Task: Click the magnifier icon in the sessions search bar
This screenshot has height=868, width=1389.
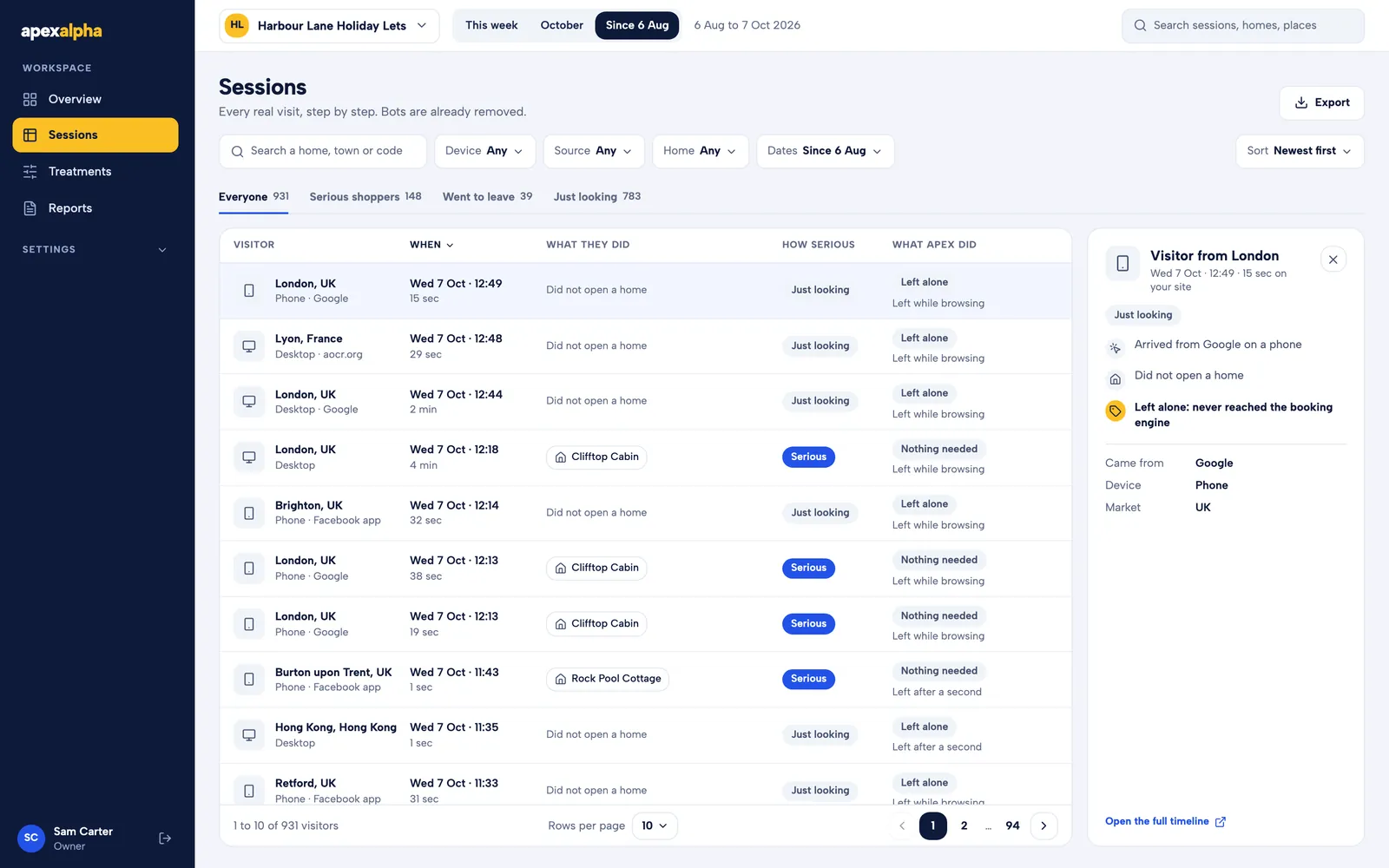Action: pos(237,151)
